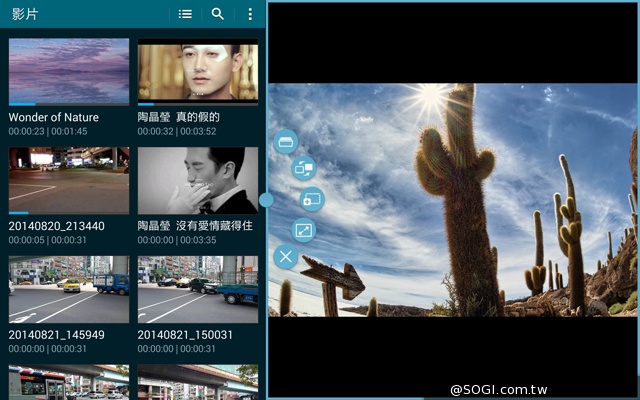Click the '00:00:23 | 00:01:45' duration text

pyautogui.click(x=48, y=131)
